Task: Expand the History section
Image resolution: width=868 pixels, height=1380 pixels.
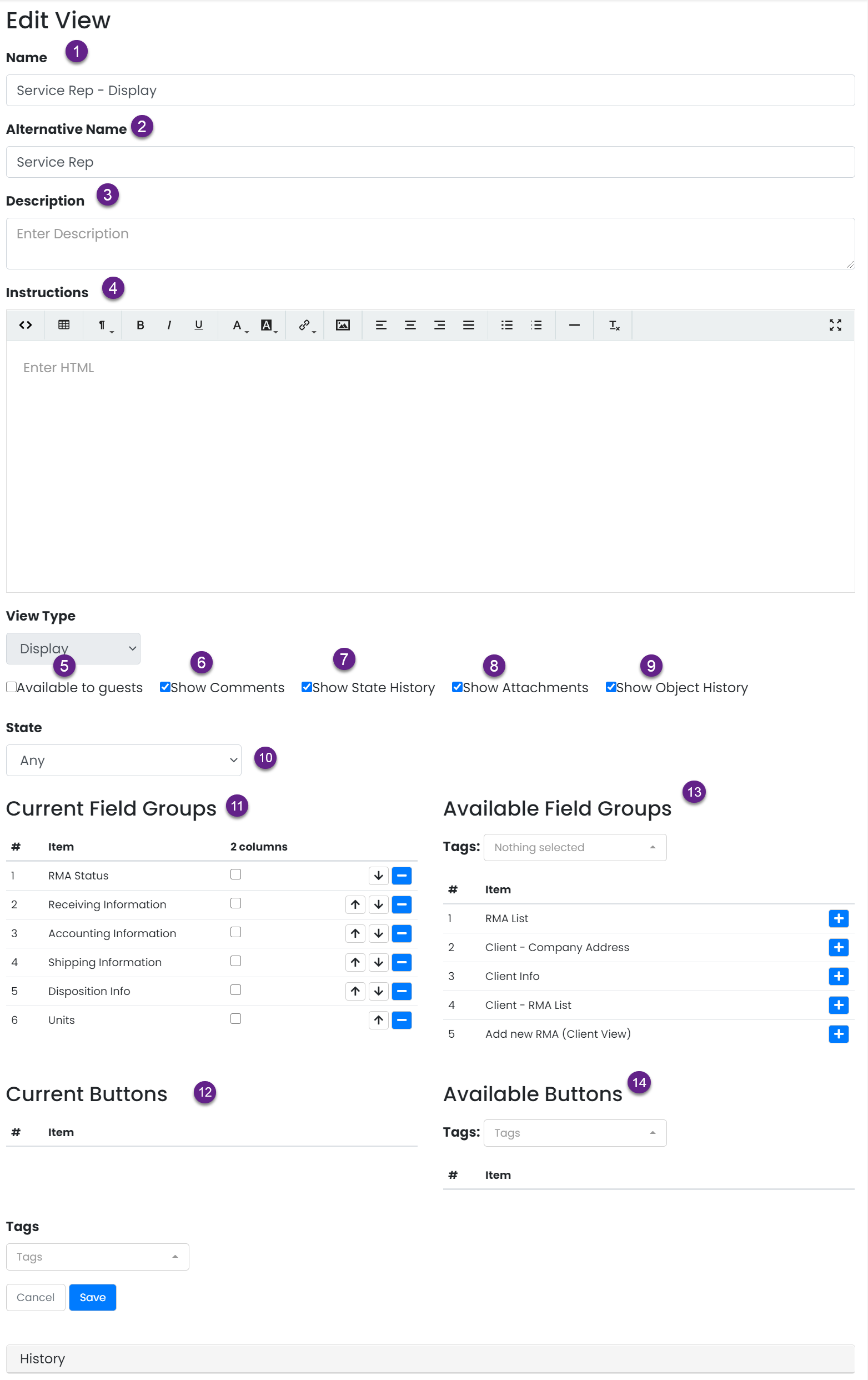Action: tap(42, 1358)
